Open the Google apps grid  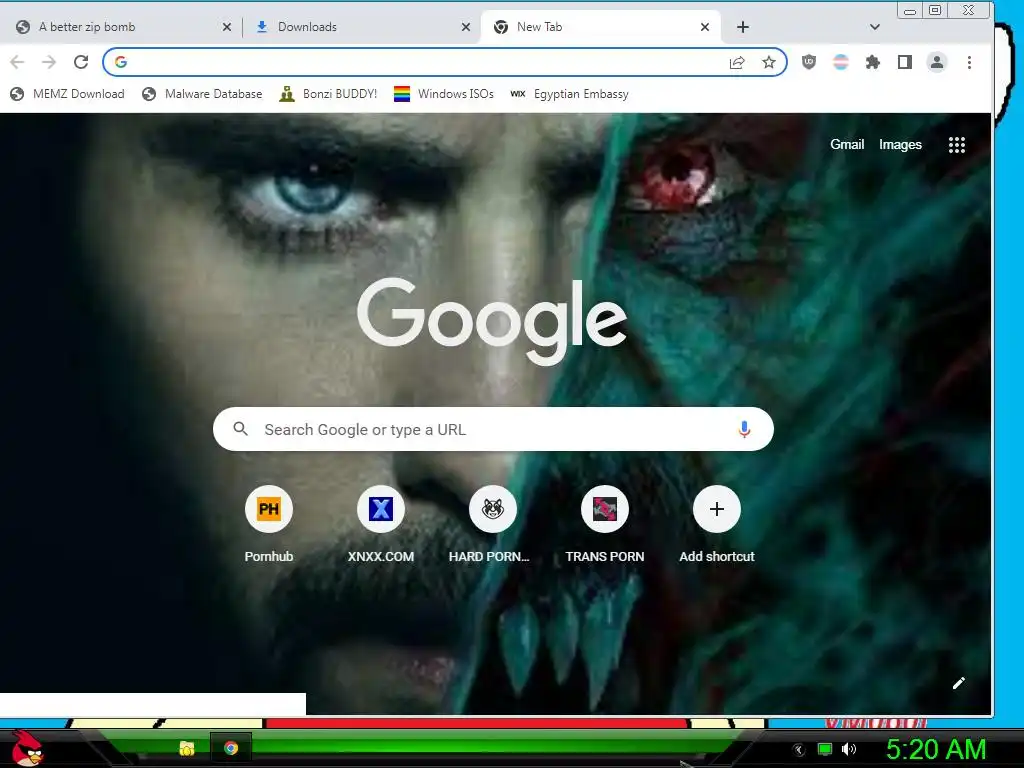click(957, 145)
